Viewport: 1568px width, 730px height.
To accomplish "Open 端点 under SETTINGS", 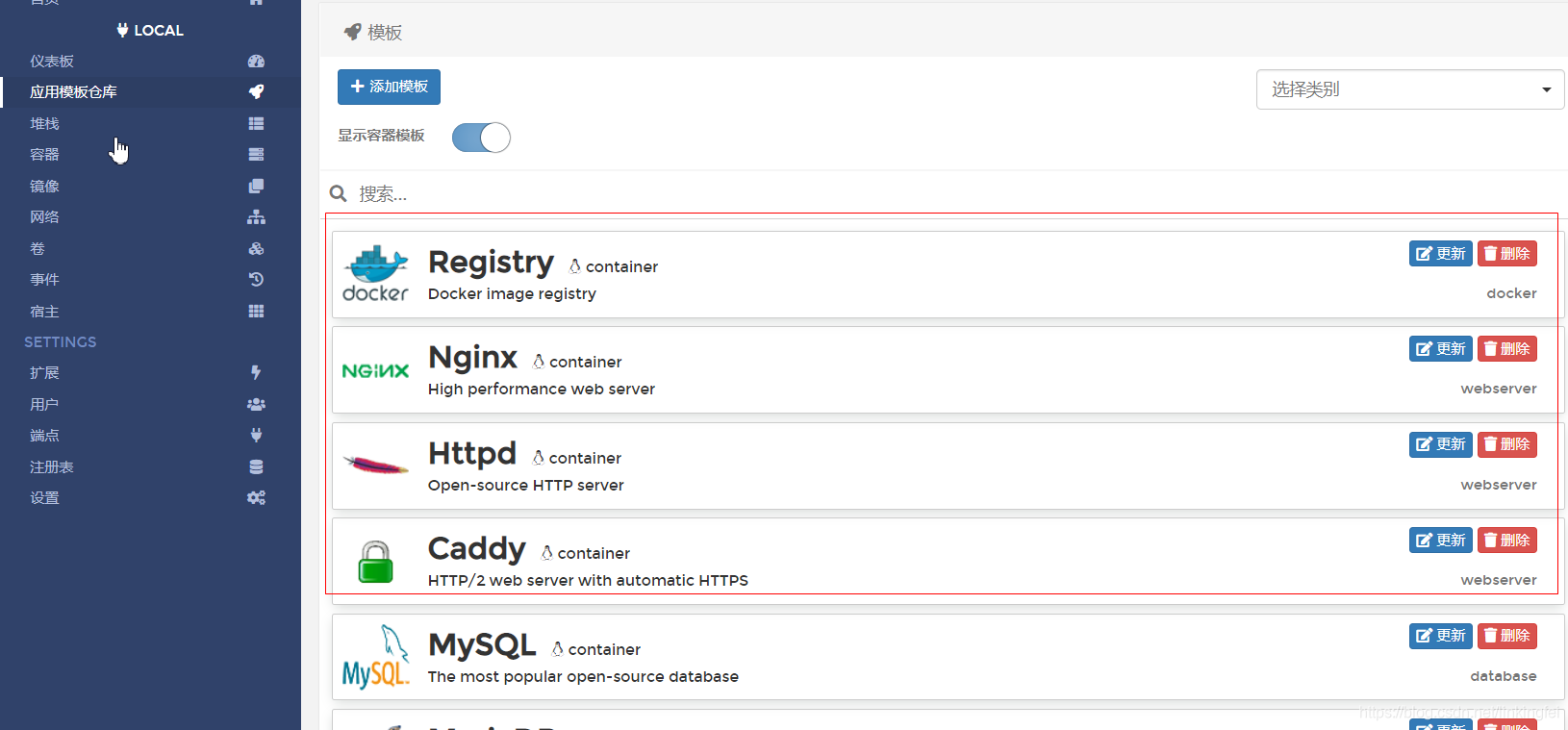I will pos(44,435).
